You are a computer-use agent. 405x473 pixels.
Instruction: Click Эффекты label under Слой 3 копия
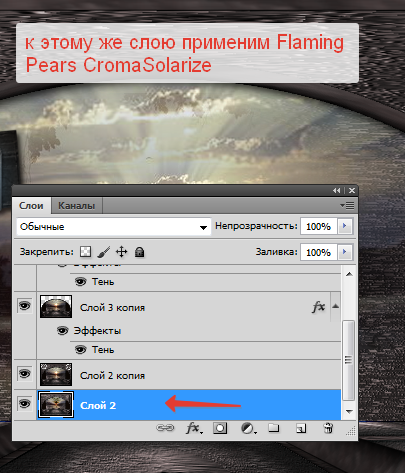click(97, 331)
